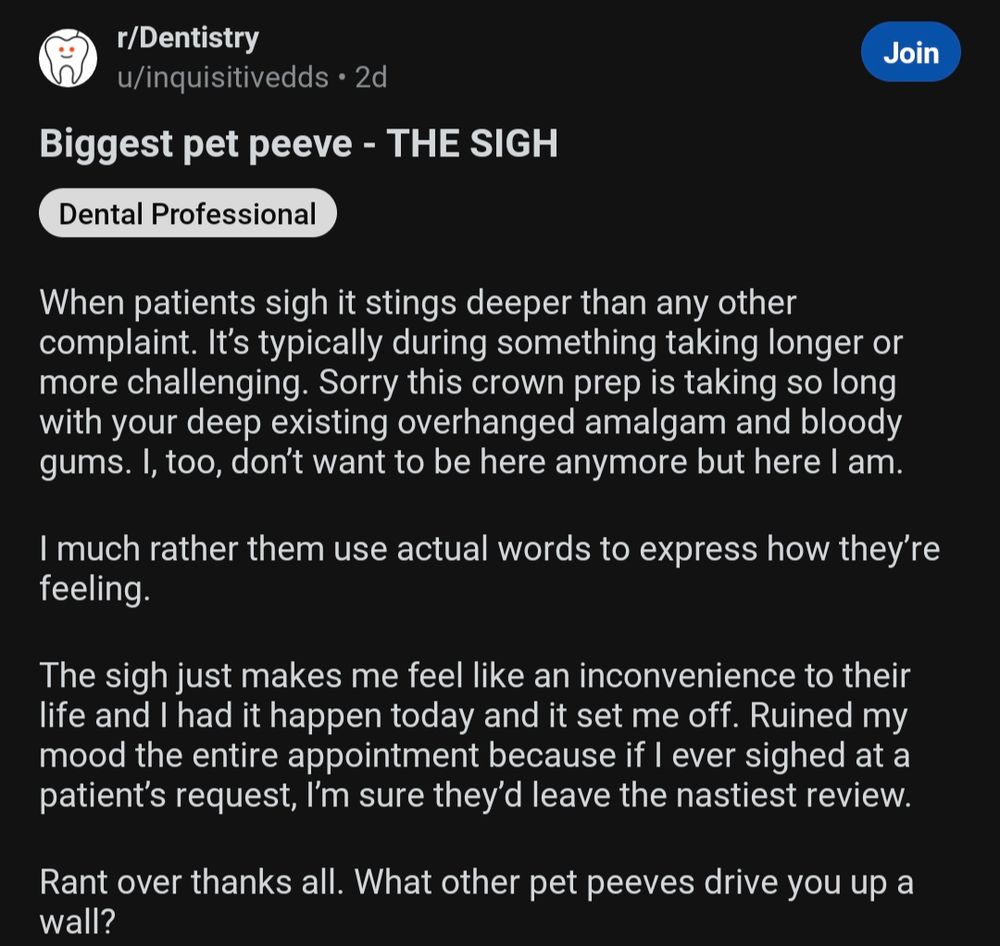This screenshot has height=946, width=1000.
Task: Click the final word 'wall?'
Action: (x=77, y=922)
